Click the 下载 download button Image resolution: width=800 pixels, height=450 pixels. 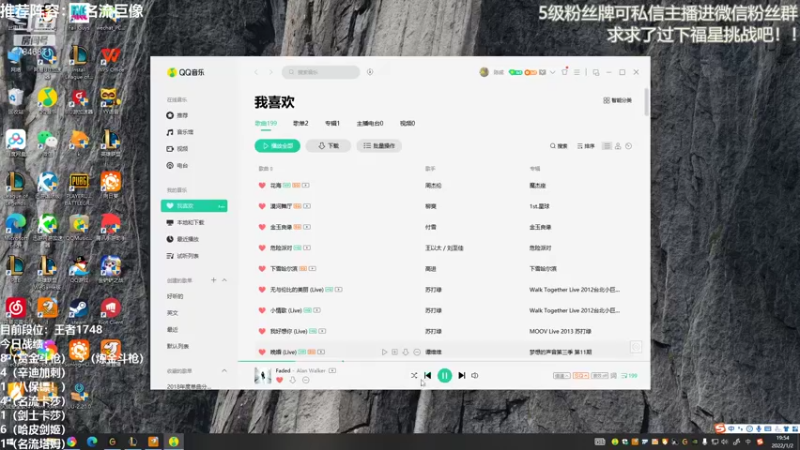pos(328,146)
